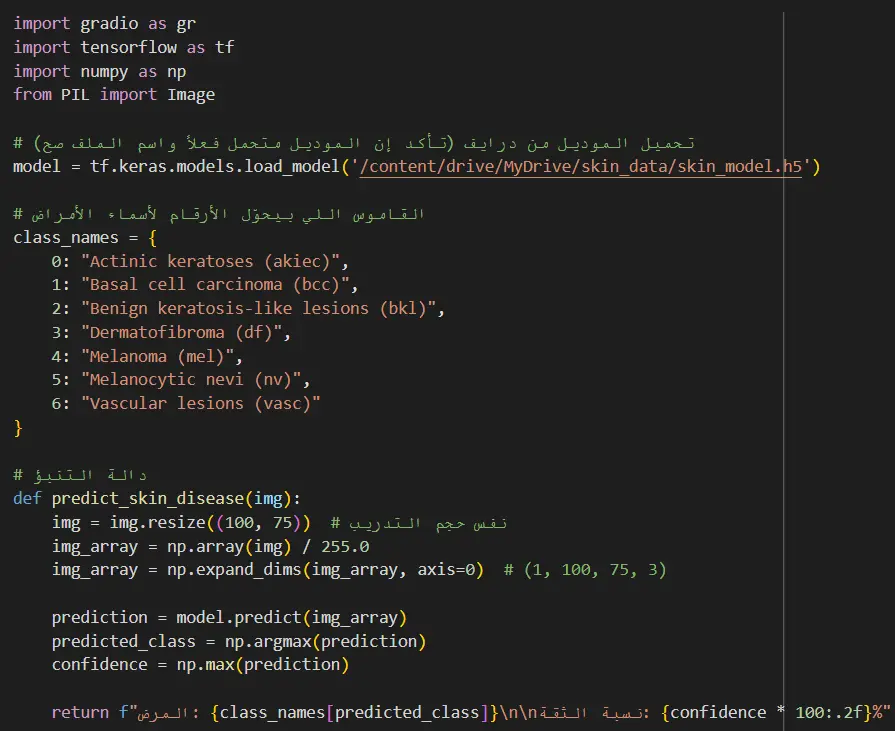The image size is (895, 731).
Task: Click the 'confidence = np.max(prediction)' line
Action: tap(200, 665)
